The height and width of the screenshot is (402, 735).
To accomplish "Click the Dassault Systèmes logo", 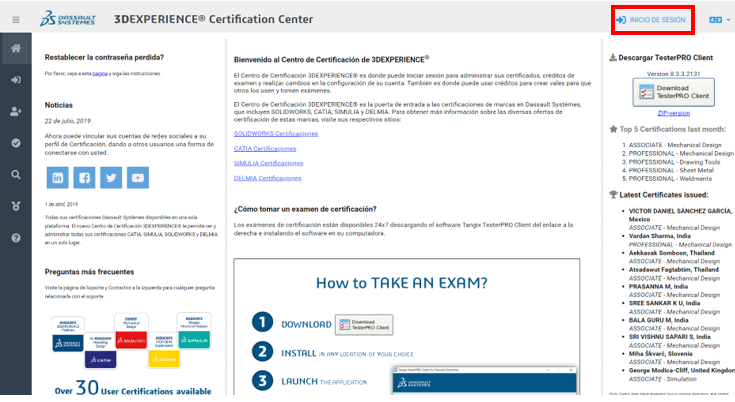I will [68, 19].
